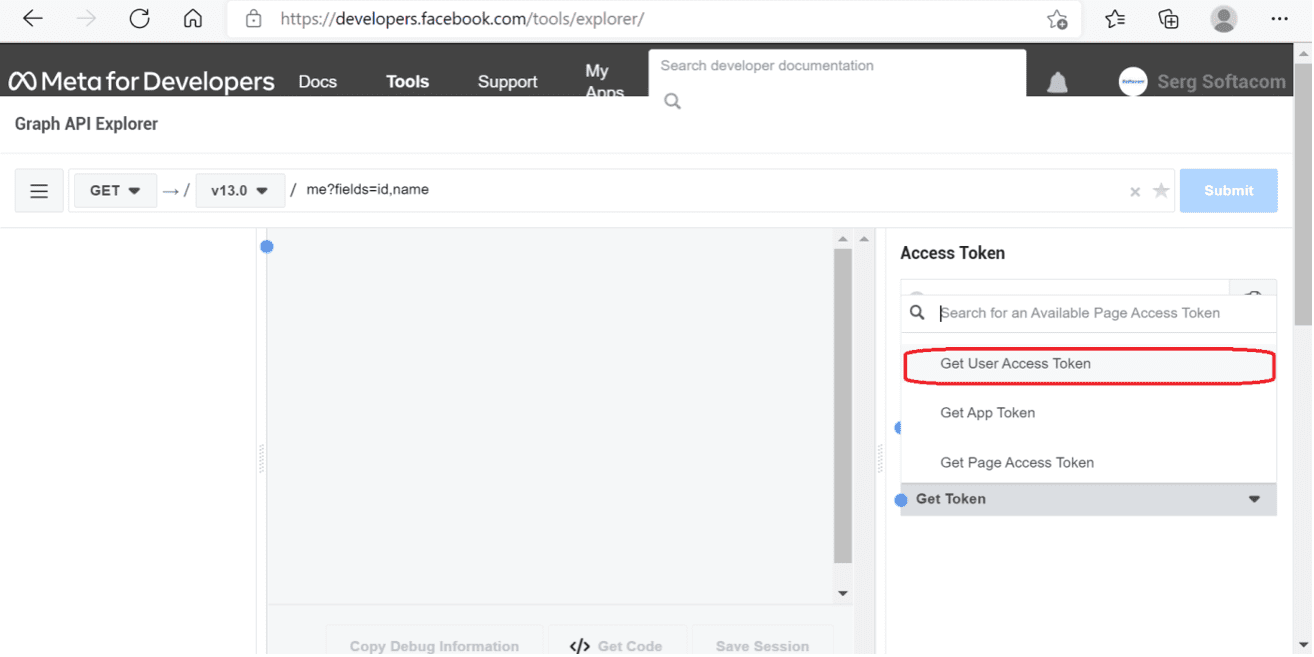Open the Support menu
Viewport: 1314px width, 657px height.
pos(508,82)
